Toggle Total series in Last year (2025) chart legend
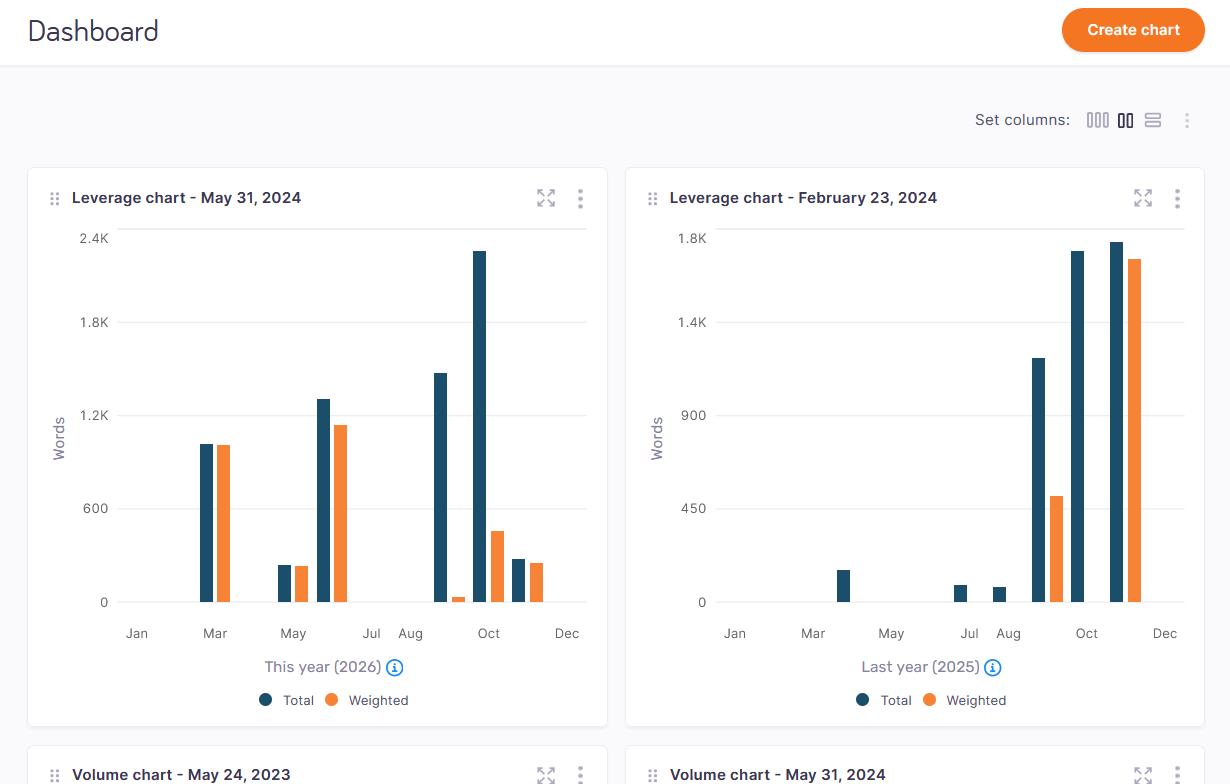The width and height of the screenshot is (1230, 784). [x=884, y=700]
